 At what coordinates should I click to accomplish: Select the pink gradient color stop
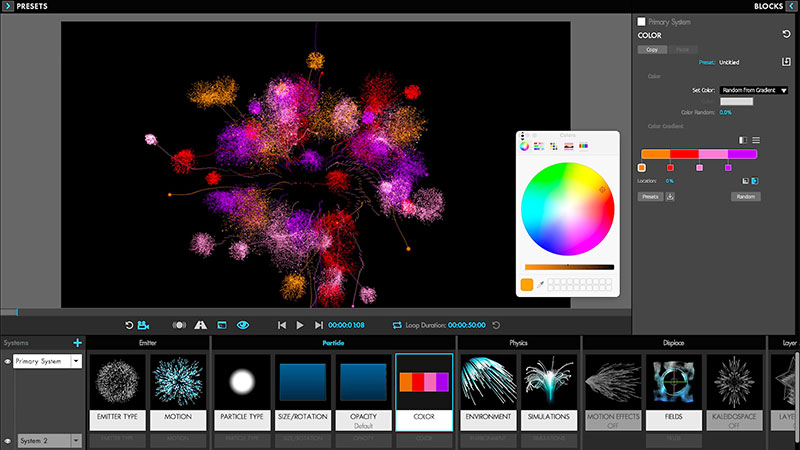(x=700, y=168)
